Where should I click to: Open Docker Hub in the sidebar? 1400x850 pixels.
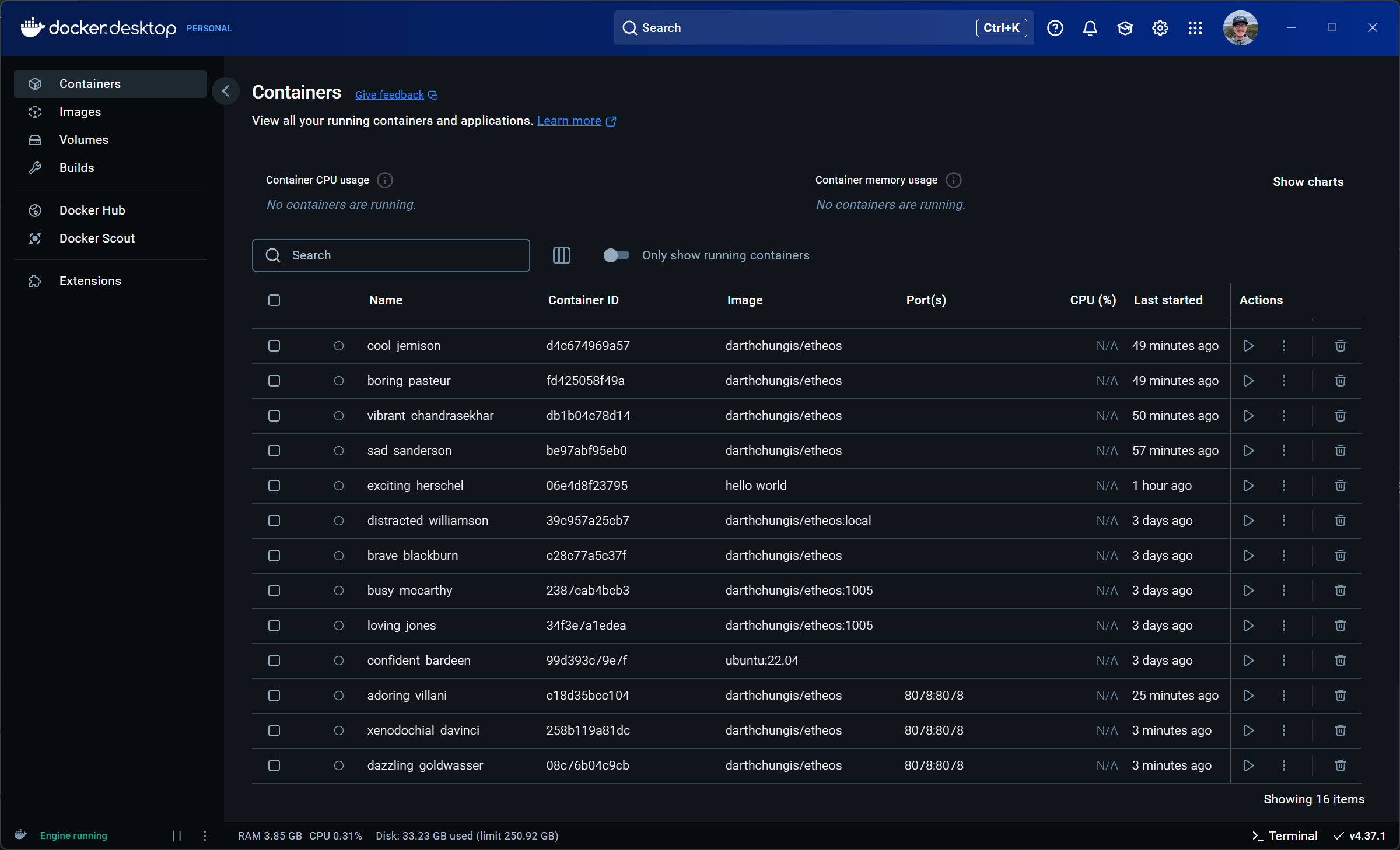click(110, 210)
